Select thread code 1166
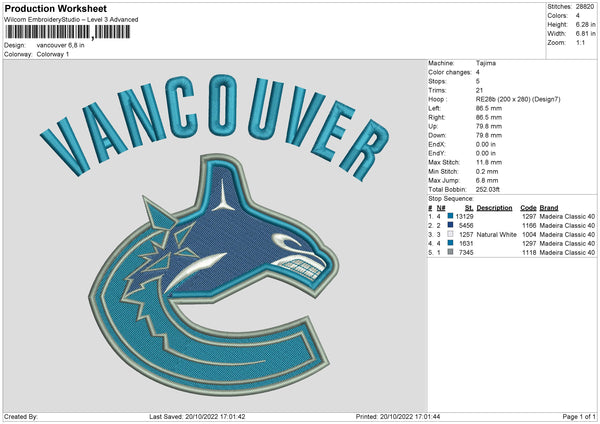 pos(529,225)
